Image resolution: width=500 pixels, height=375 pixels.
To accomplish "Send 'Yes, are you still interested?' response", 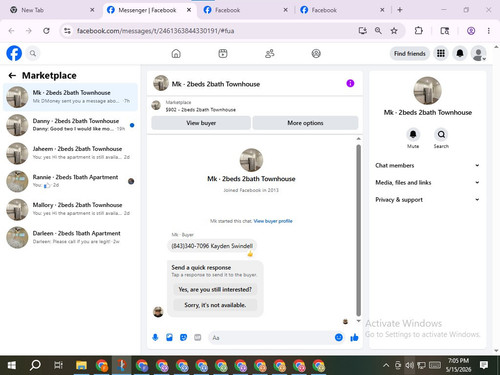I will tap(215, 289).
